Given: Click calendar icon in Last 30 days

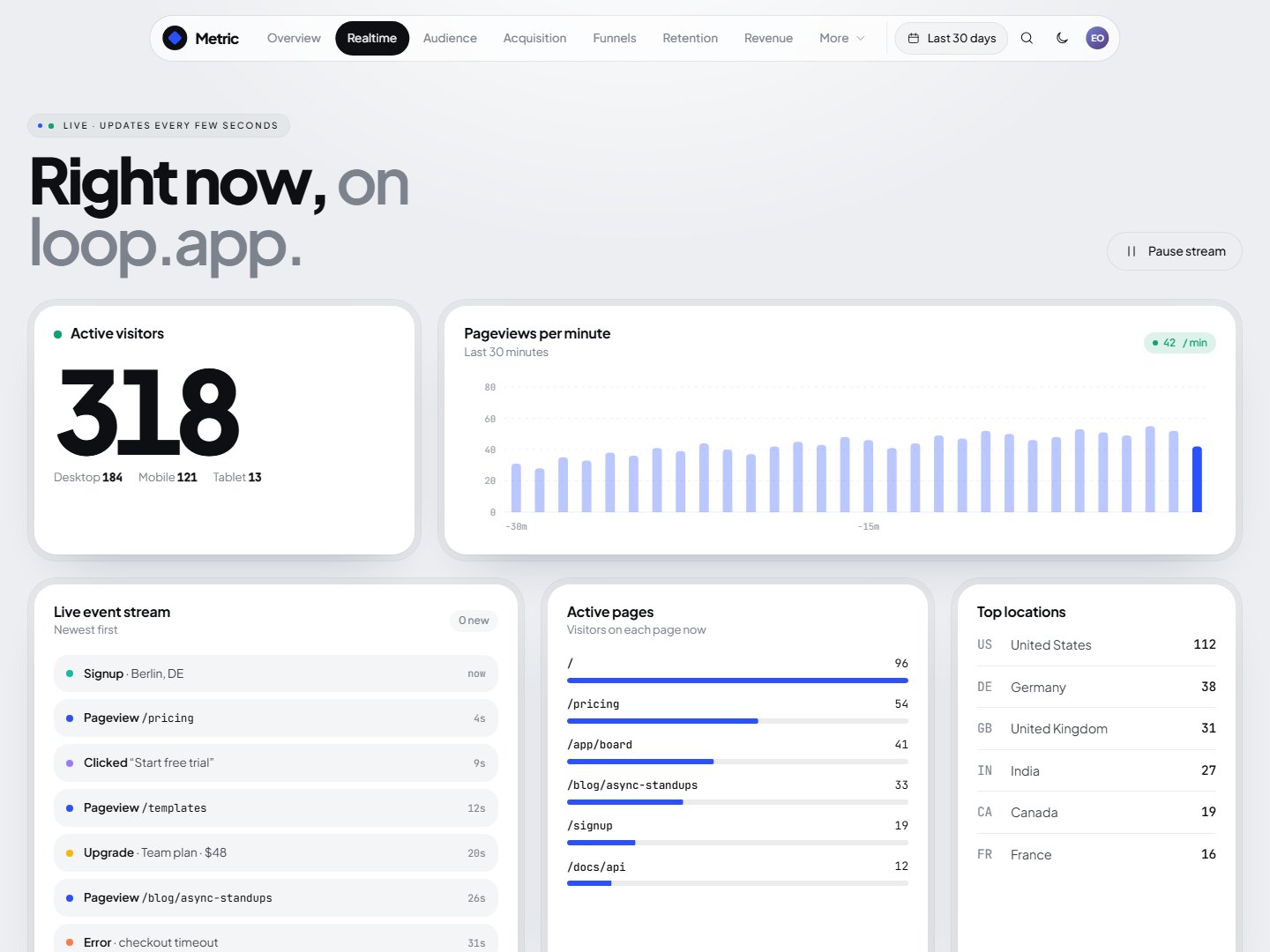Looking at the screenshot, I should 914,38.
